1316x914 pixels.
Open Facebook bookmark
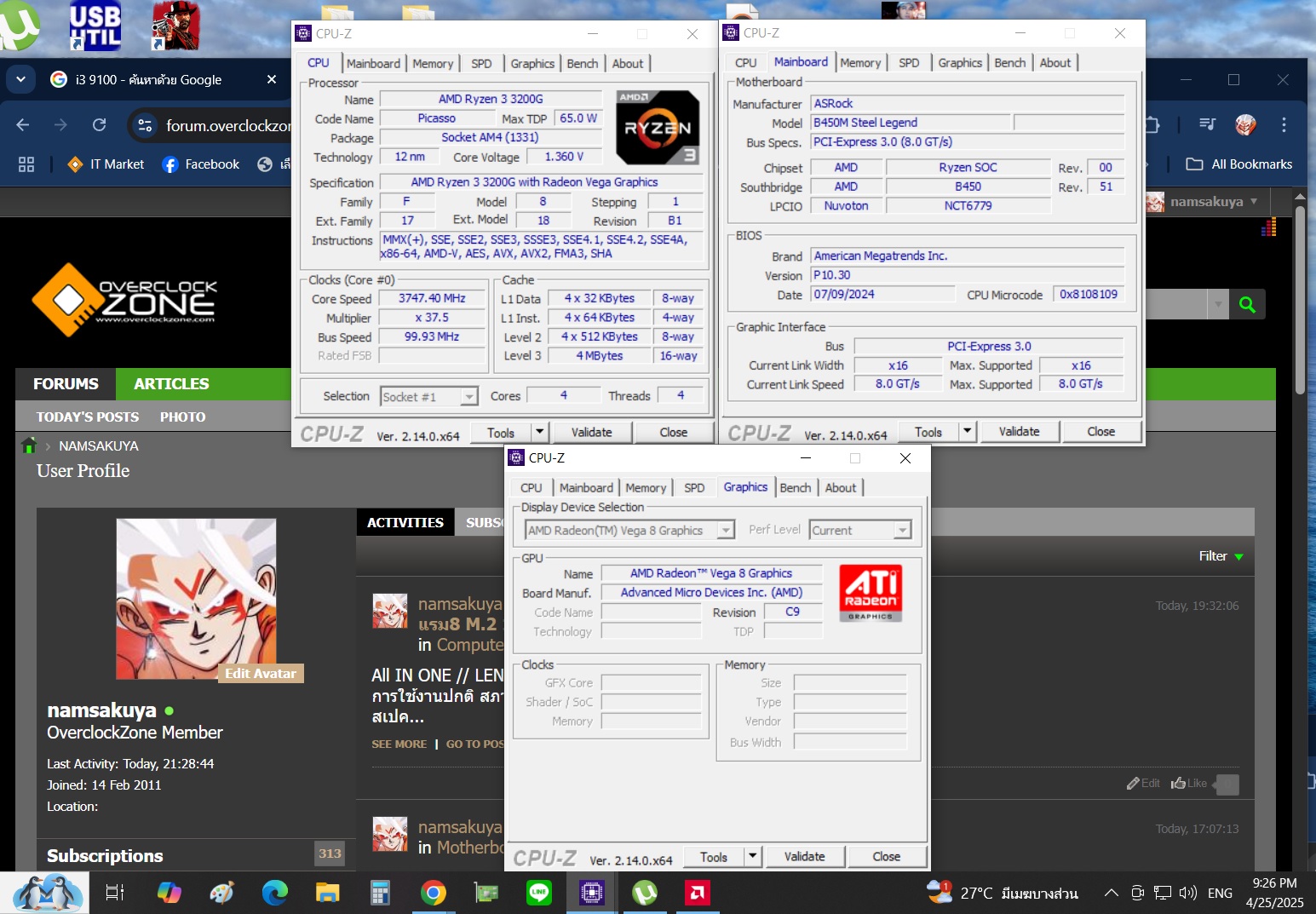[201, 164]
